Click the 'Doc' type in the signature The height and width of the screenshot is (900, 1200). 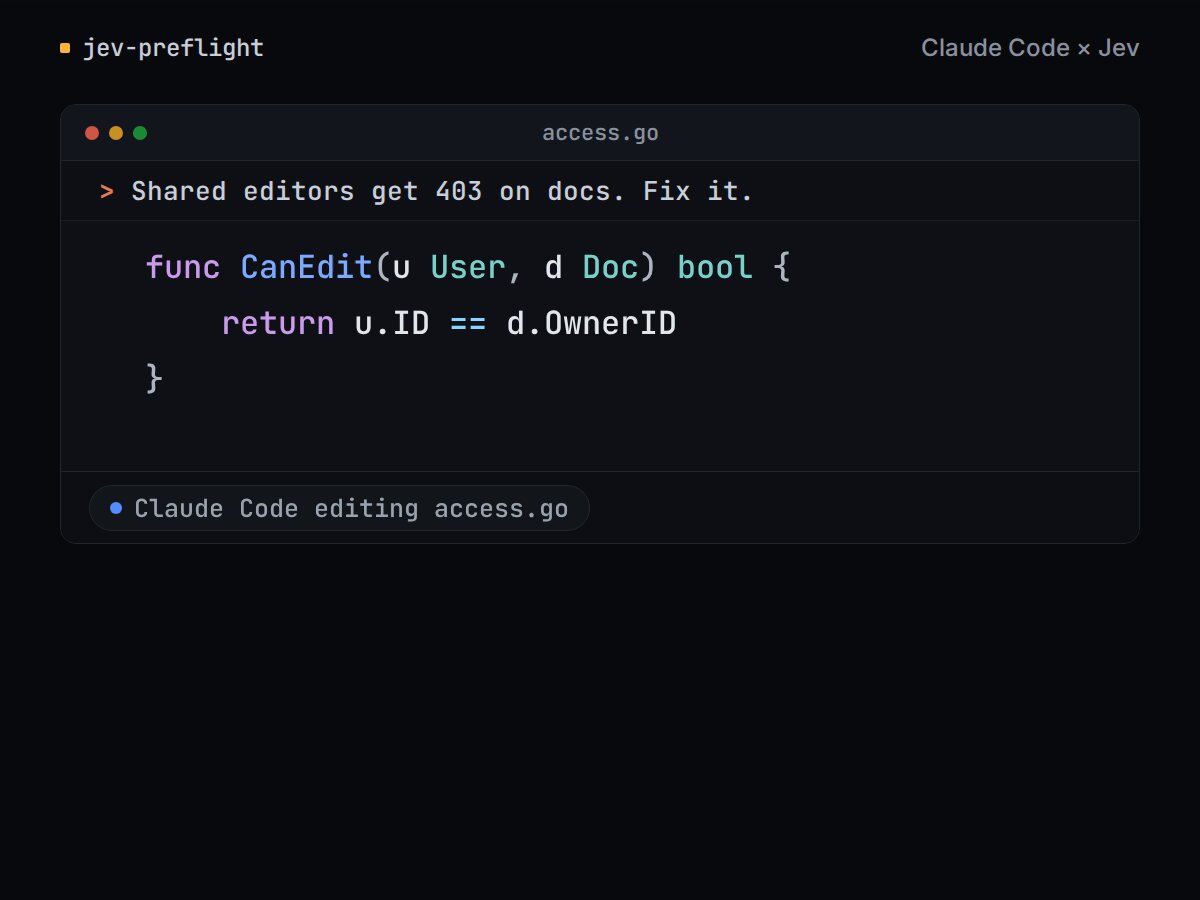pyautogui.click(x=610, y=268)
